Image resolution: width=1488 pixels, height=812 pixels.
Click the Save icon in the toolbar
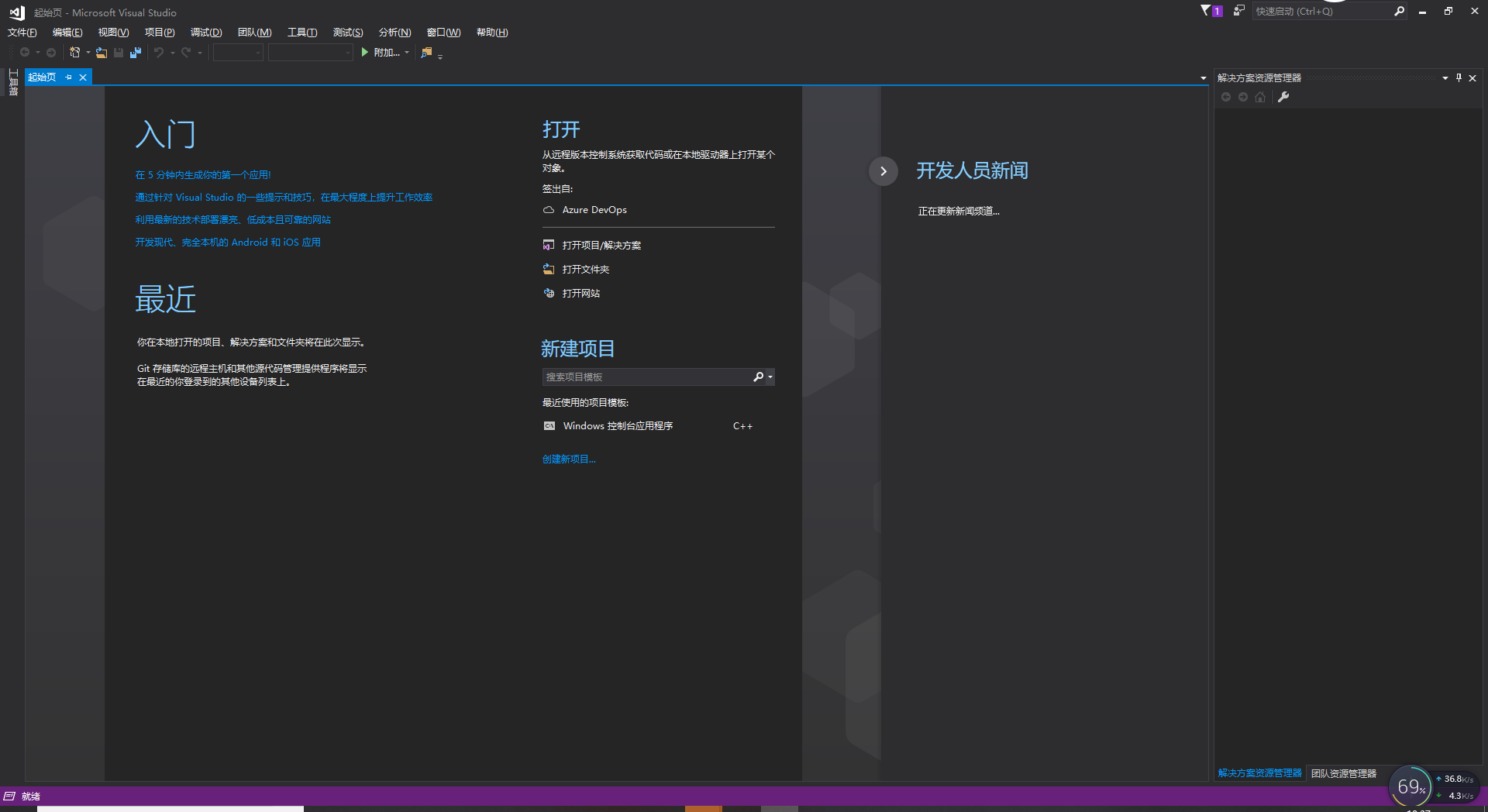pos(119,53)
